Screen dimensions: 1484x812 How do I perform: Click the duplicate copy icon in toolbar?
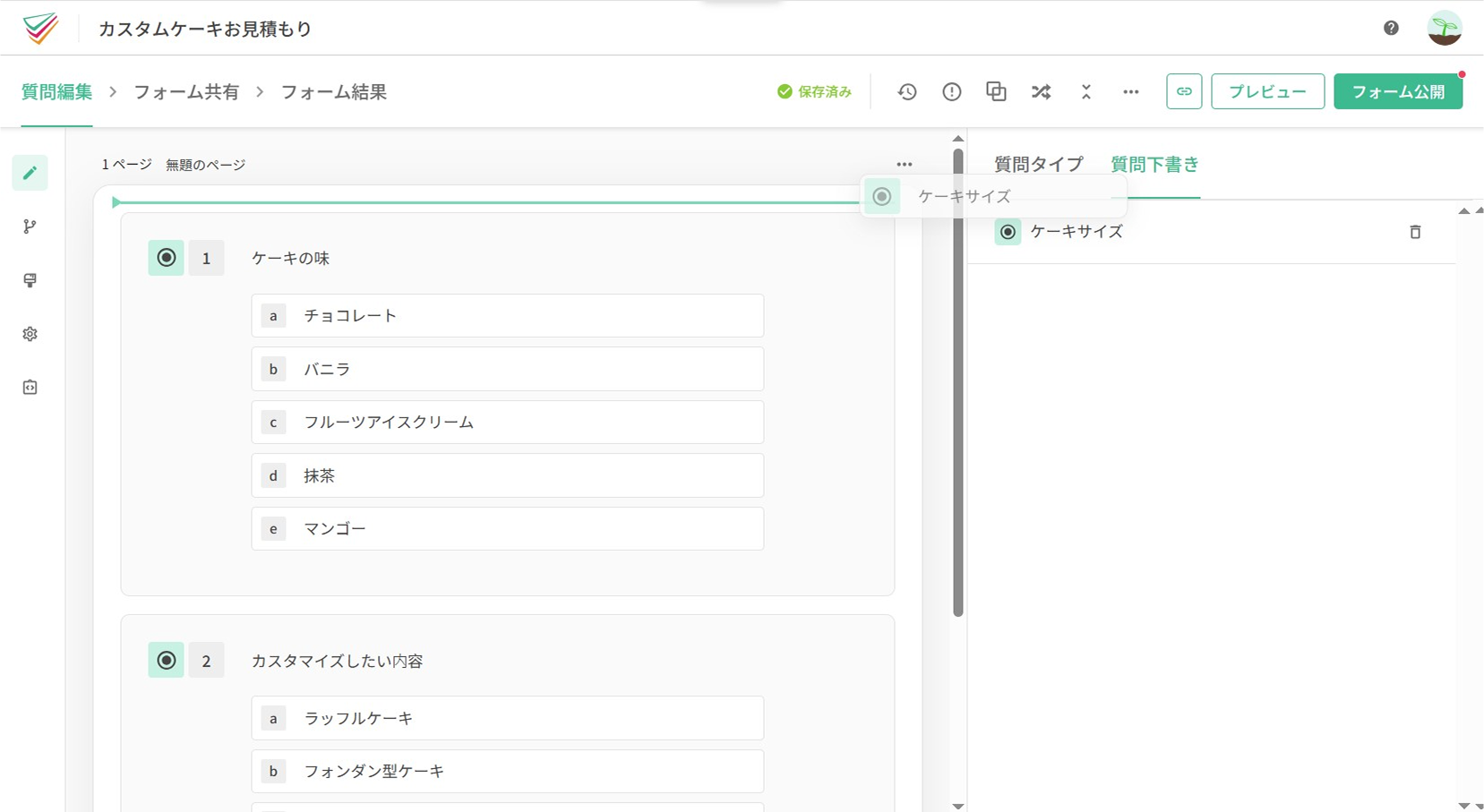pyautogui.click(x=996, y=91)
